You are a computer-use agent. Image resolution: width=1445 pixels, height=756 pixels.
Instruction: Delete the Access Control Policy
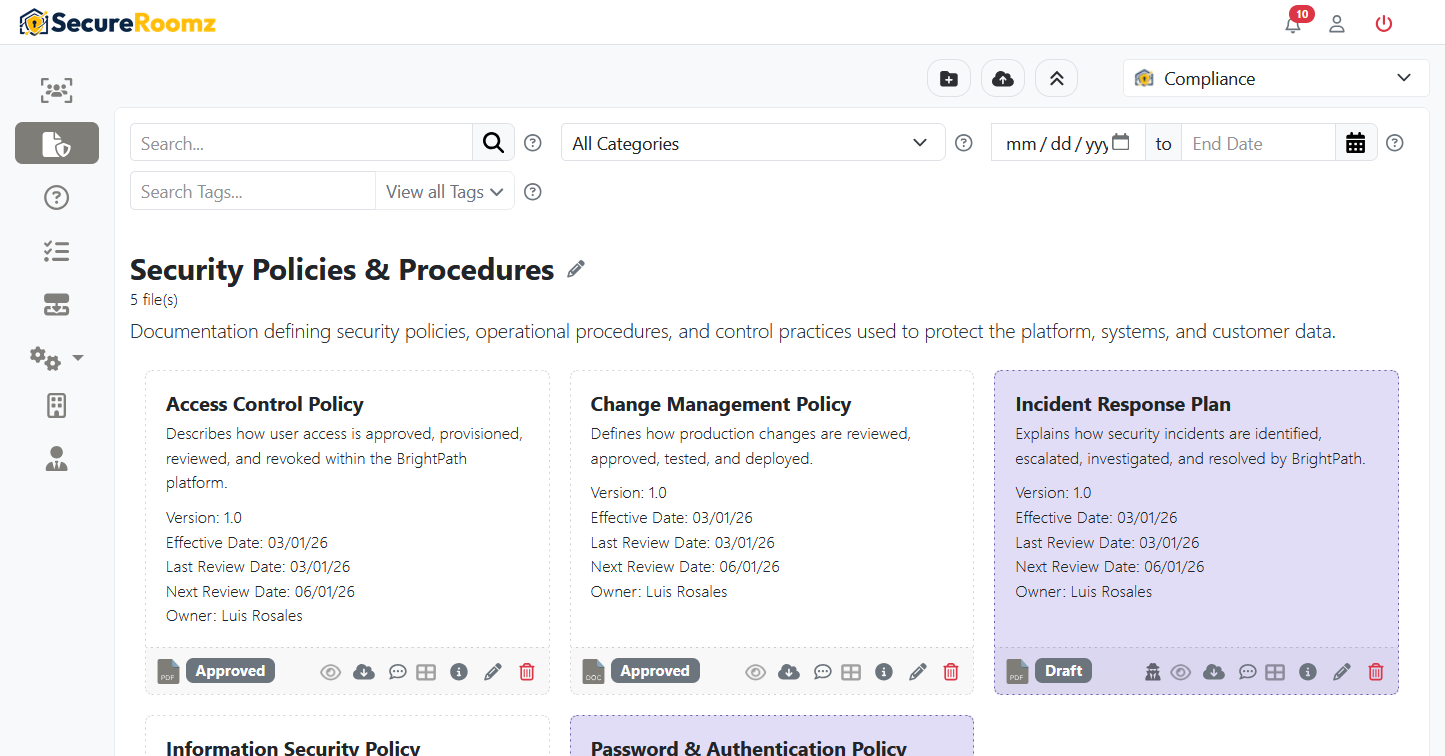click(527, 672)
